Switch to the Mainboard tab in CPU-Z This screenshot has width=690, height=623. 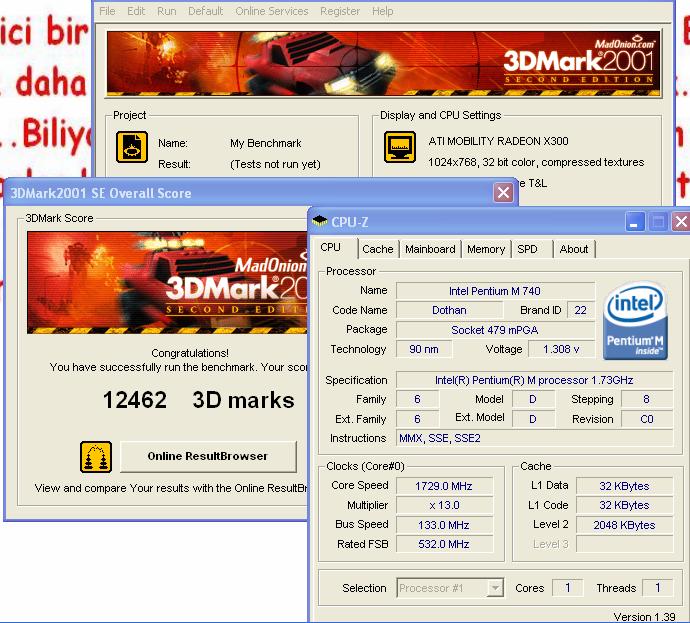point(430,249)
